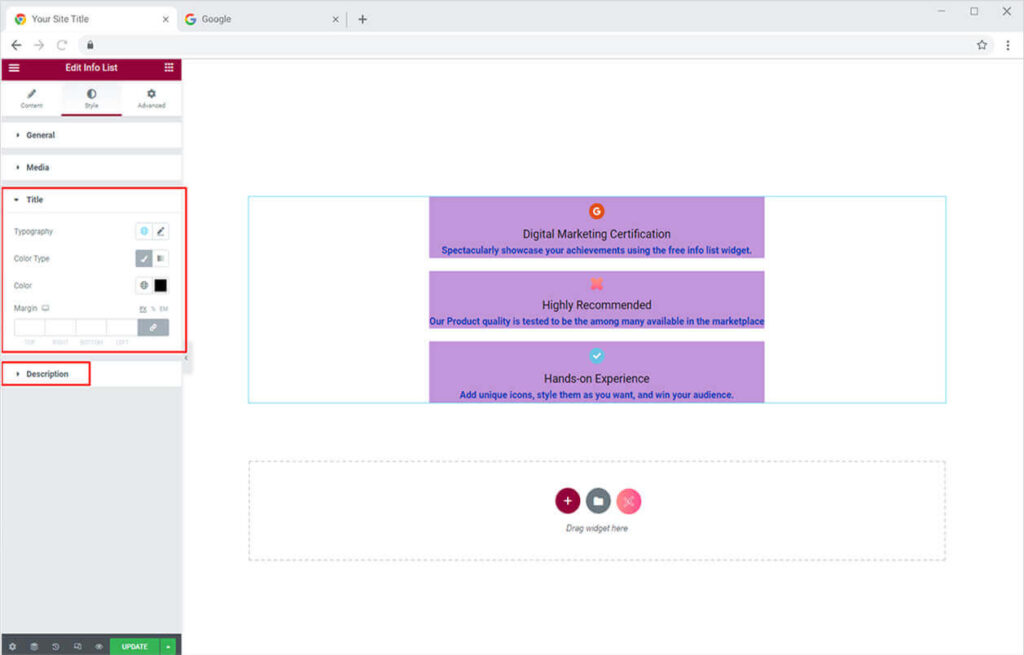Open page settings gear in footer
The image size is (1024, 655).
click(x=12, y=646)
